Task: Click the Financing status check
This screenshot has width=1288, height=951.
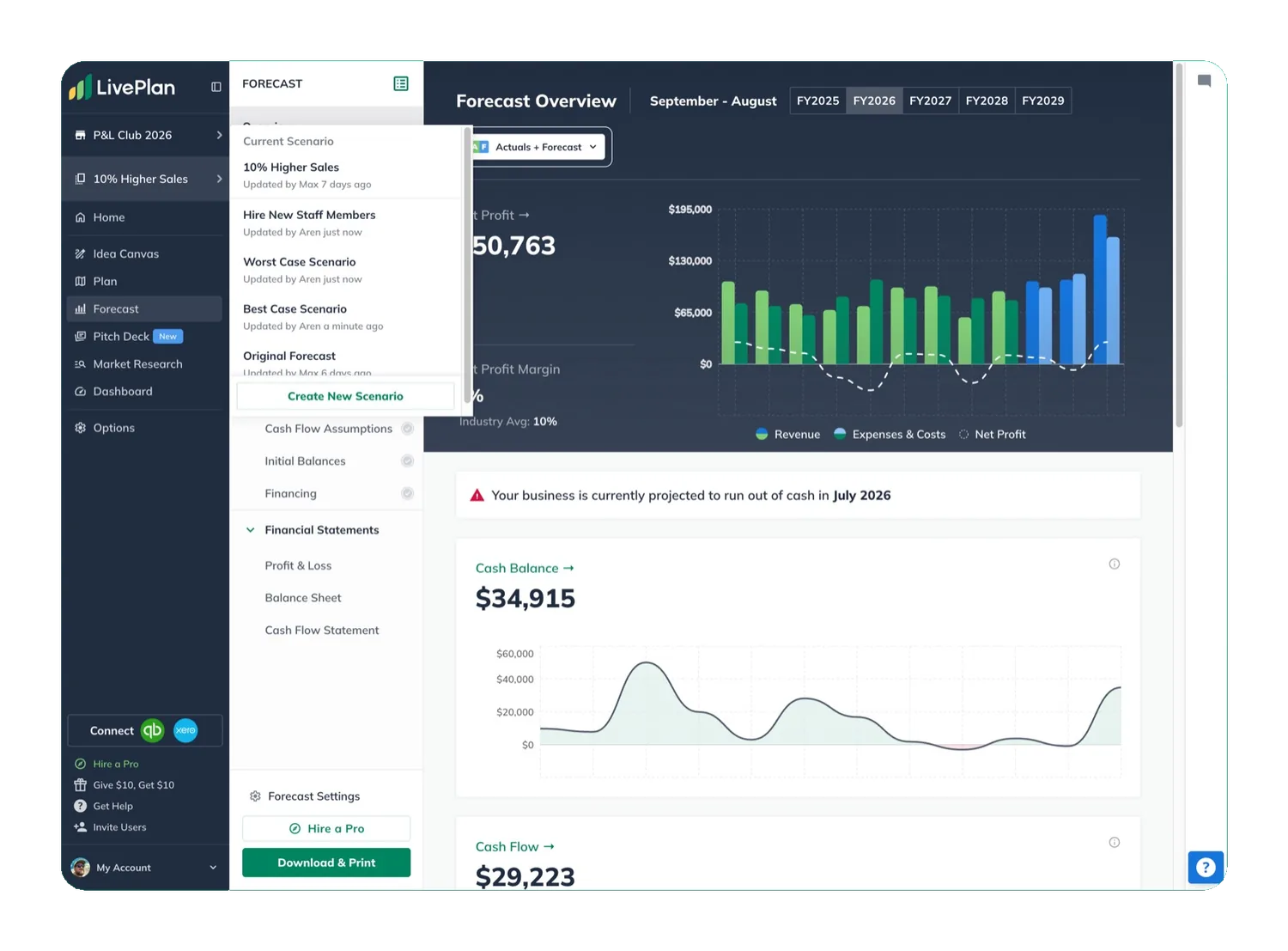Action: click(x=408, y=493)
